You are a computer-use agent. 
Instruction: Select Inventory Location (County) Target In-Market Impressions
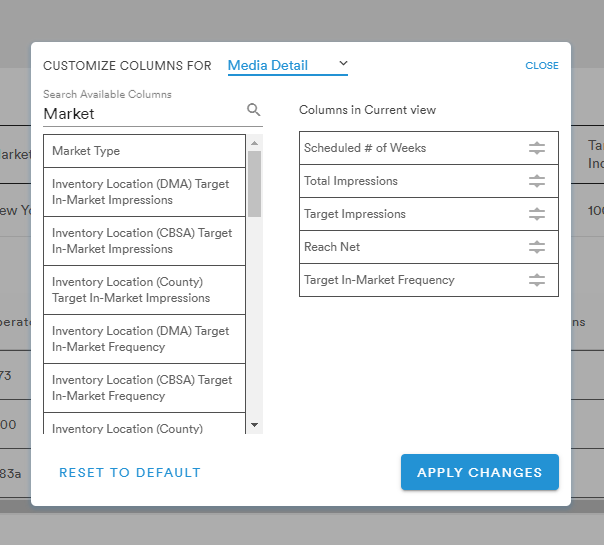tap(144, 290)
